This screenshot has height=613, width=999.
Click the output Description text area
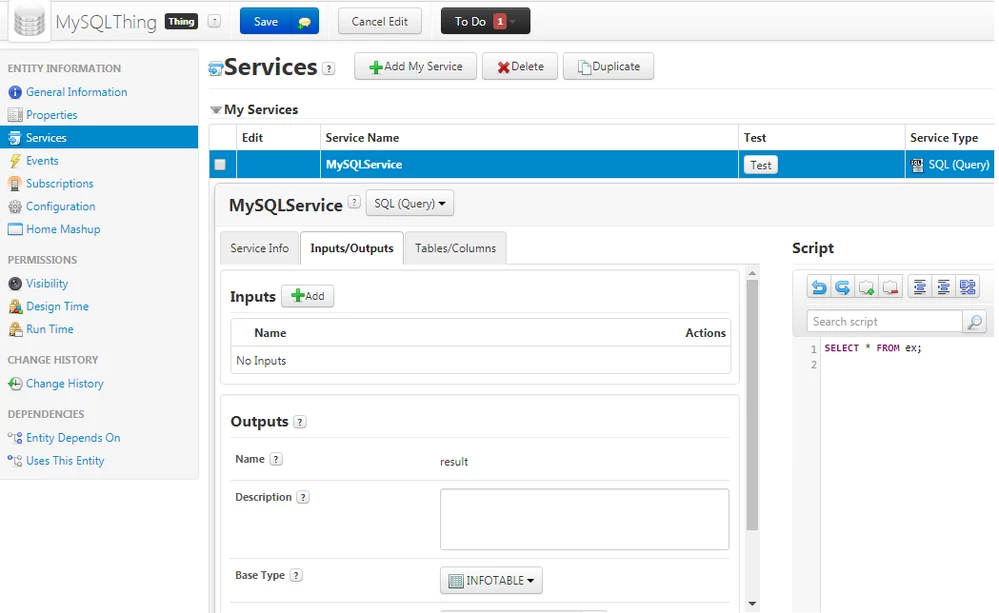click(584, 519)
